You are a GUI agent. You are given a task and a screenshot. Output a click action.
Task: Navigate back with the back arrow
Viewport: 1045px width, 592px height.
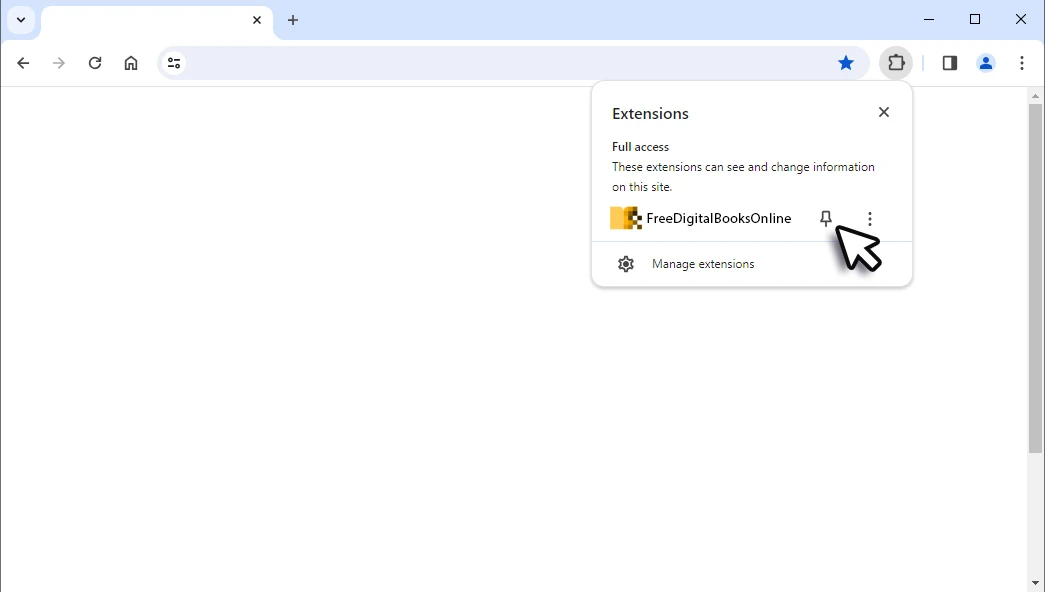coord(23,62)
